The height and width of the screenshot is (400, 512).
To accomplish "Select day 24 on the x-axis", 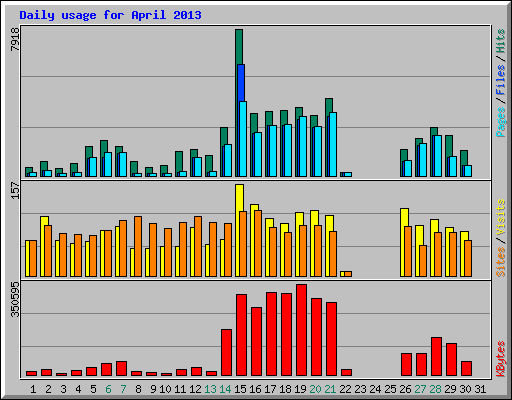I will tap(375, 389).
